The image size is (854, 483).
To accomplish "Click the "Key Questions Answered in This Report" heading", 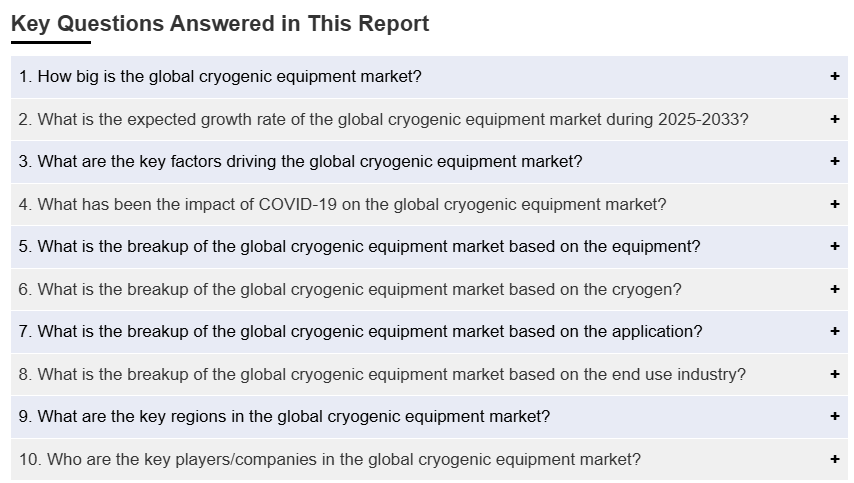I will point(220,24).
